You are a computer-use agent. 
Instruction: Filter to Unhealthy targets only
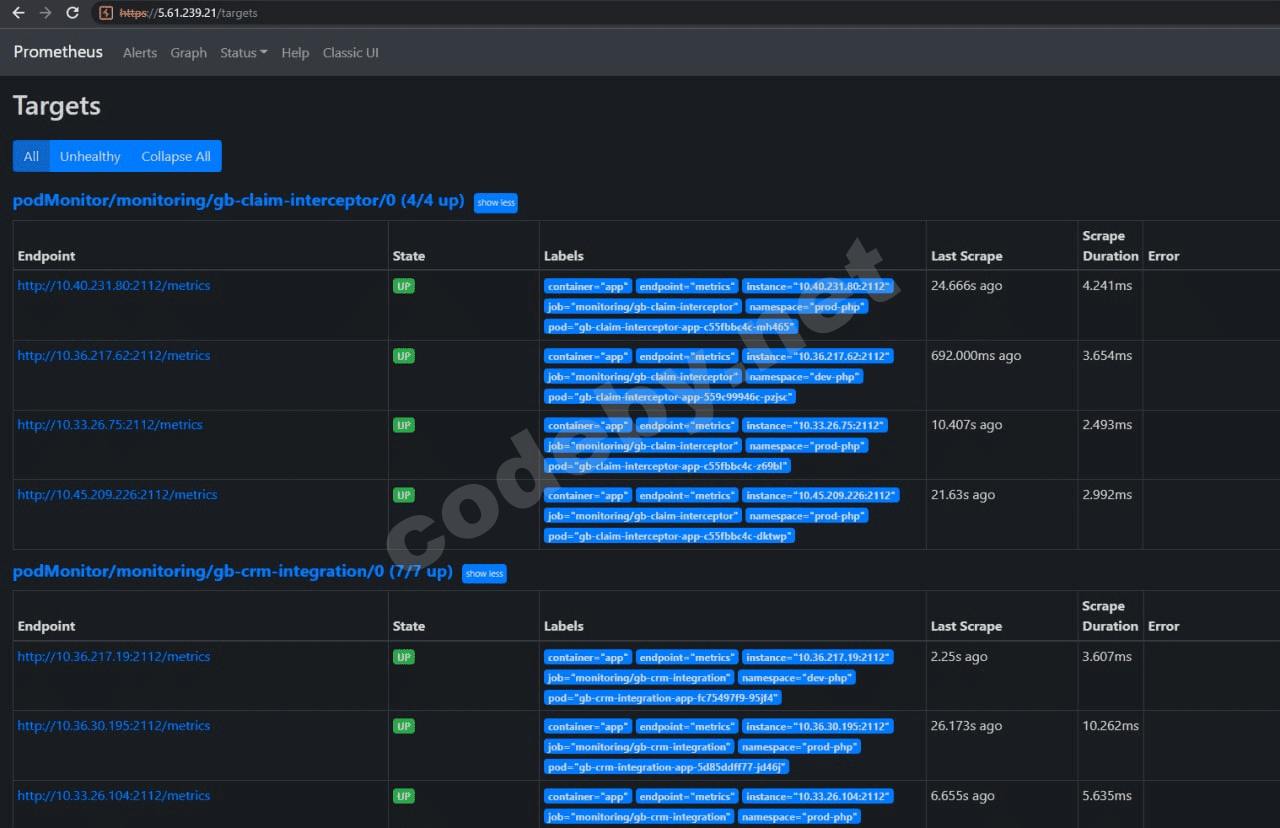pos(90,156)
